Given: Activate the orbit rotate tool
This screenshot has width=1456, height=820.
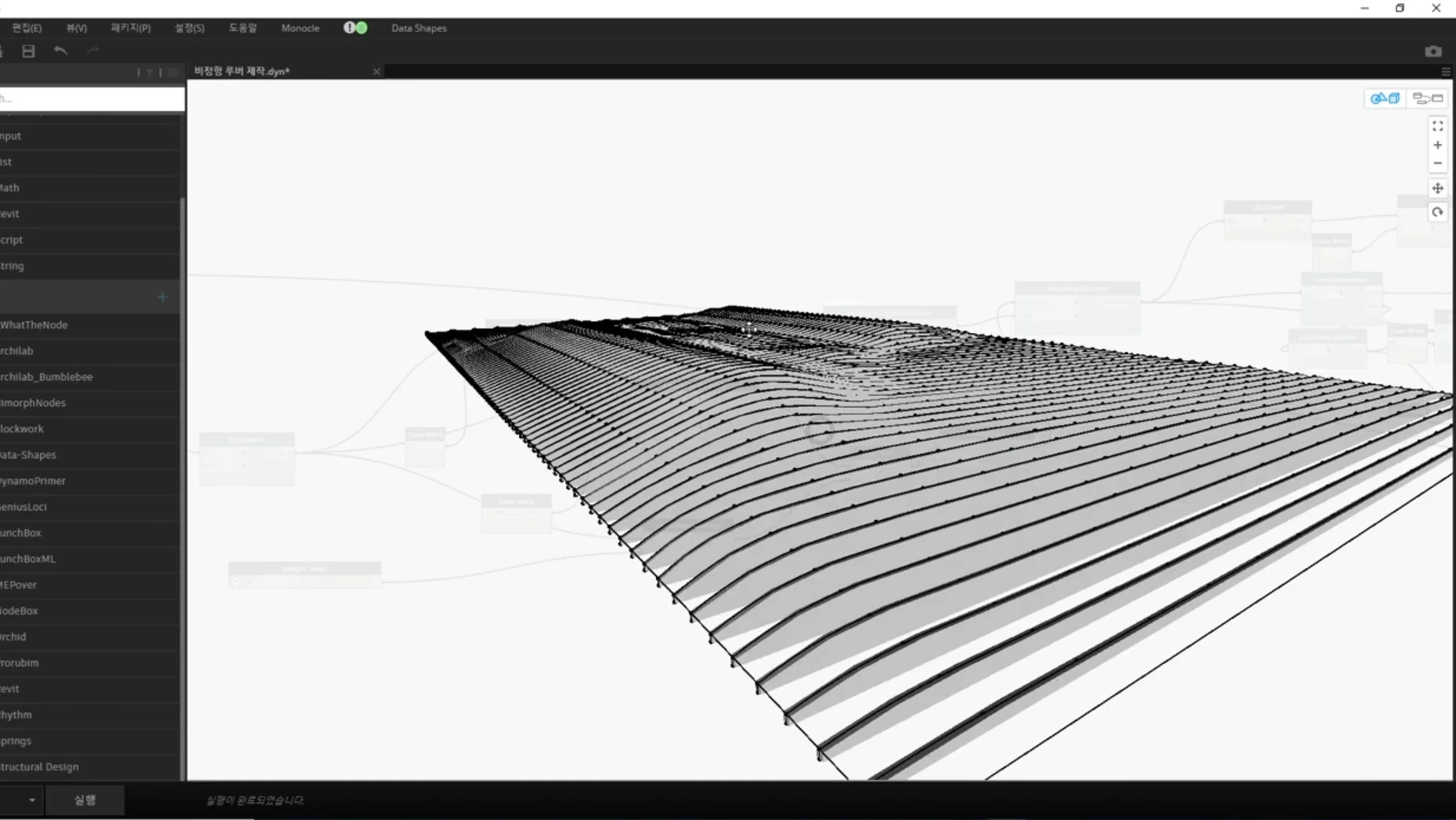Looking at the screenshot, I should (1437, 212).
